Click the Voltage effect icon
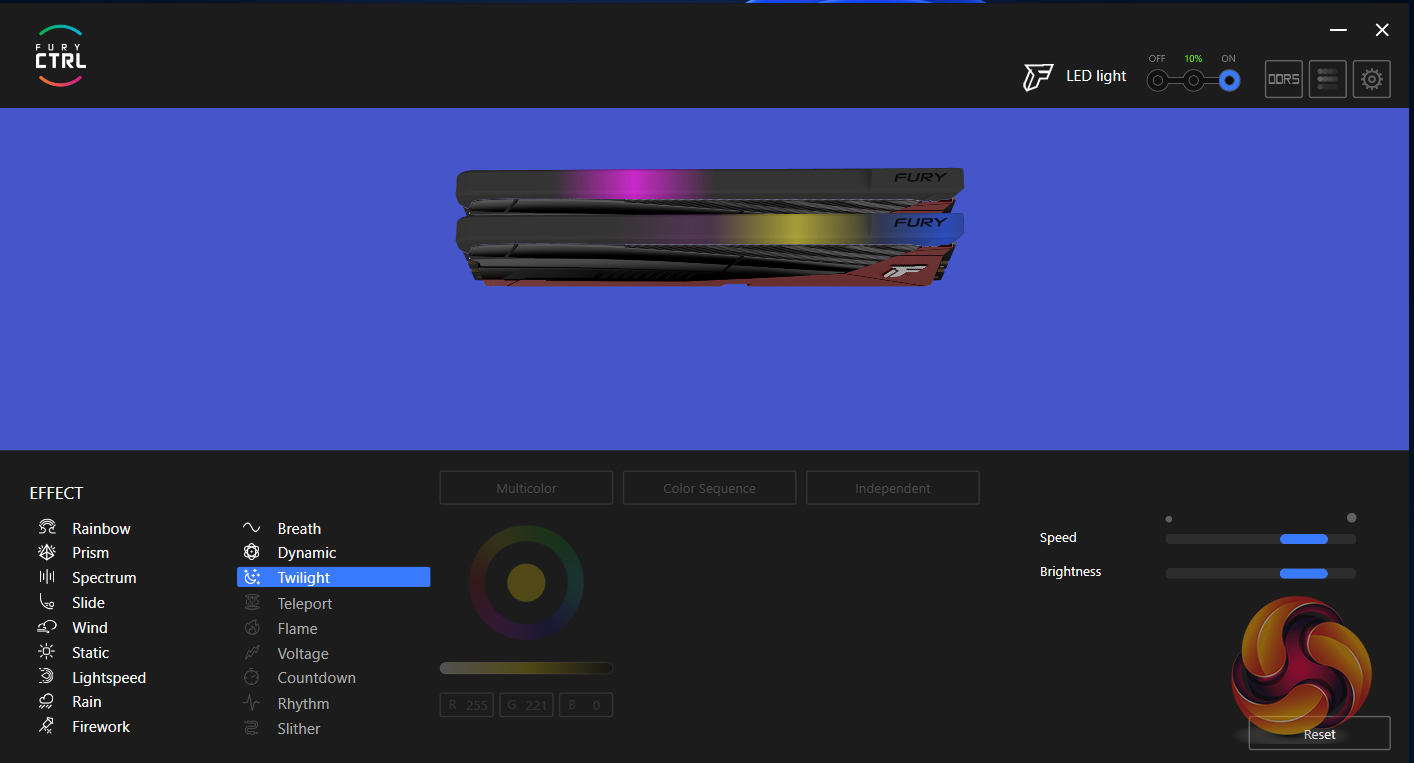 tap(252, 653)
